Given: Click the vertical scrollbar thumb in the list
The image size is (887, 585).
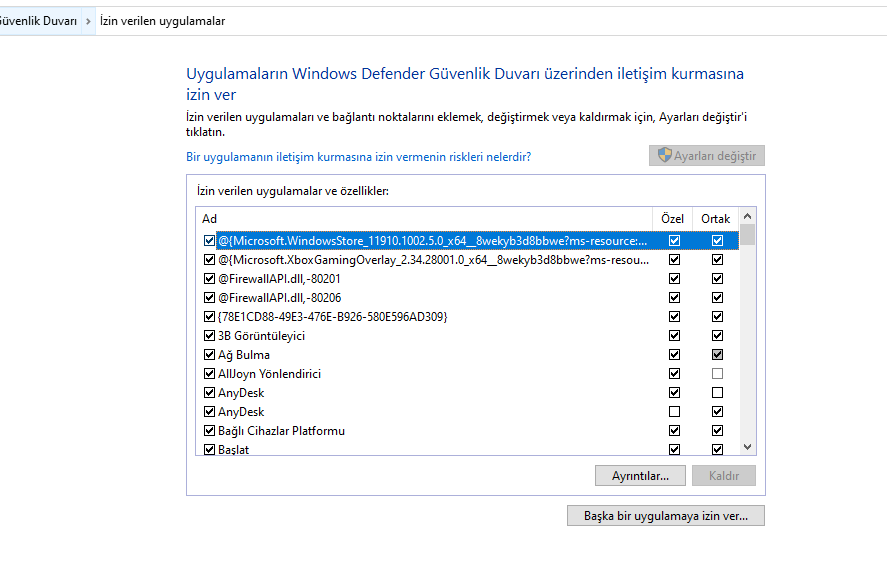Looking at the screenshot, I should (747, 236).
